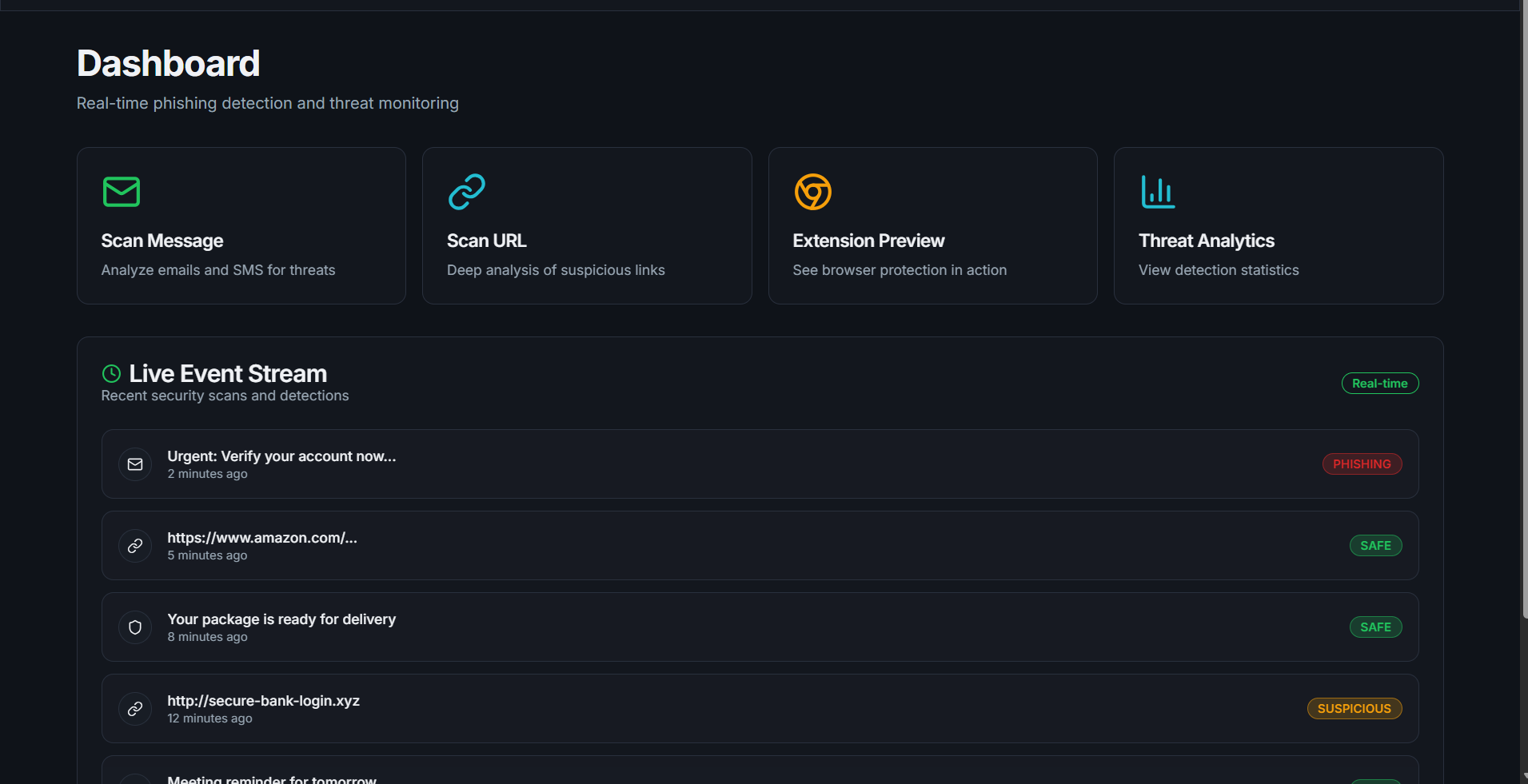Click the Real-time status badge
Viewport: 1528px width, 784px height.
pos(1379,384)
